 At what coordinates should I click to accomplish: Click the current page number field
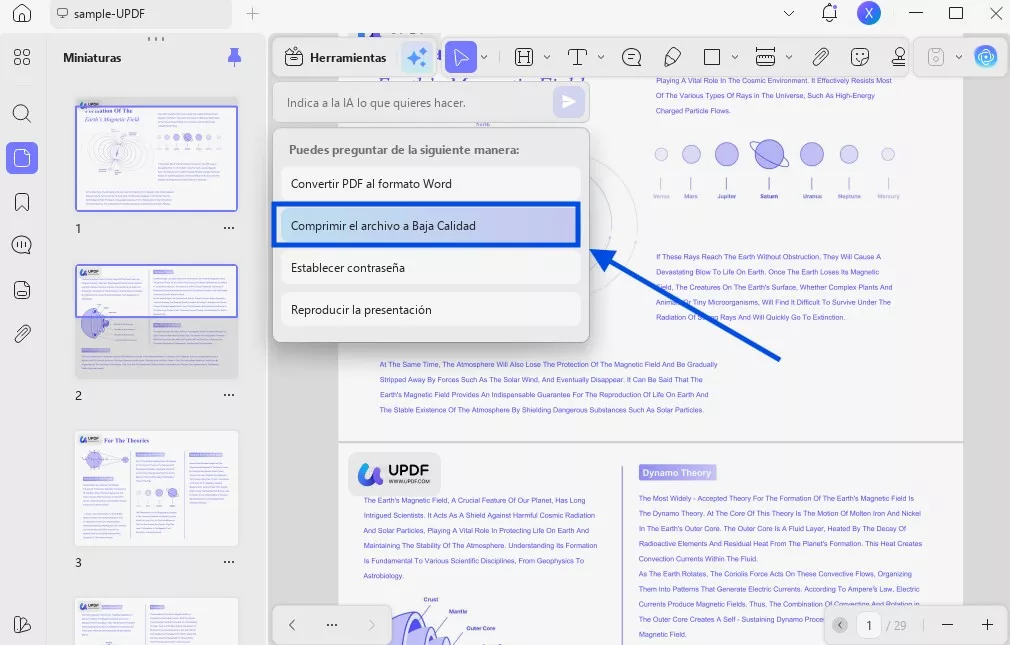869,625
